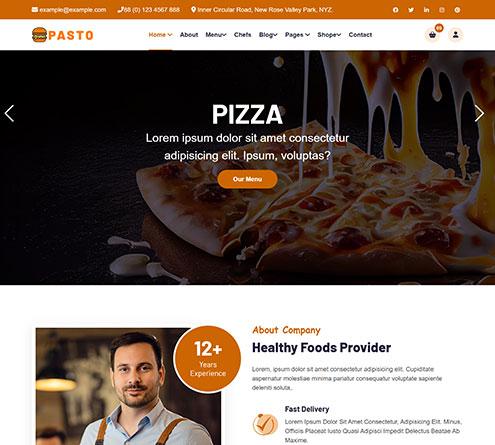Open the Instagram social link

point(442,10)
